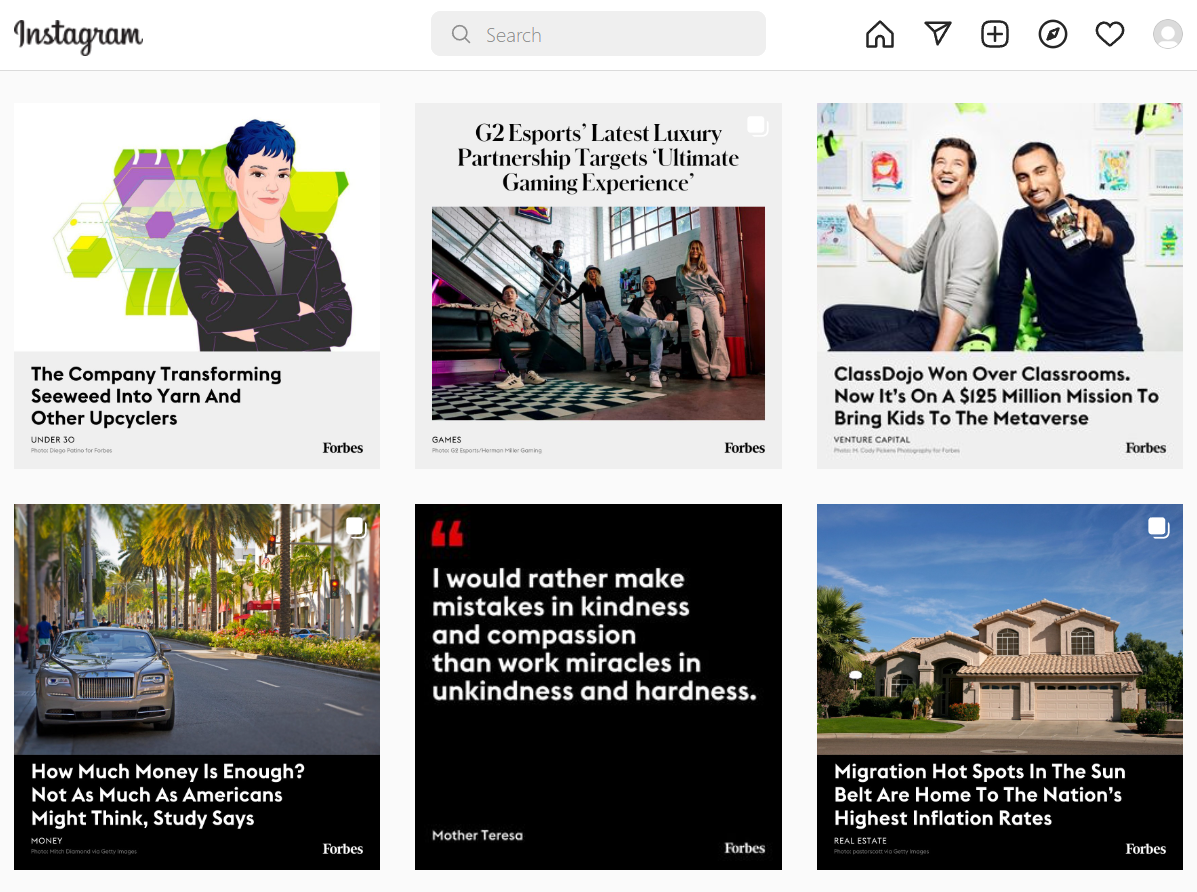Click the 'UNDER 30' label text
This screenshot has width=1197, height=892.
[x=53, y=440]
